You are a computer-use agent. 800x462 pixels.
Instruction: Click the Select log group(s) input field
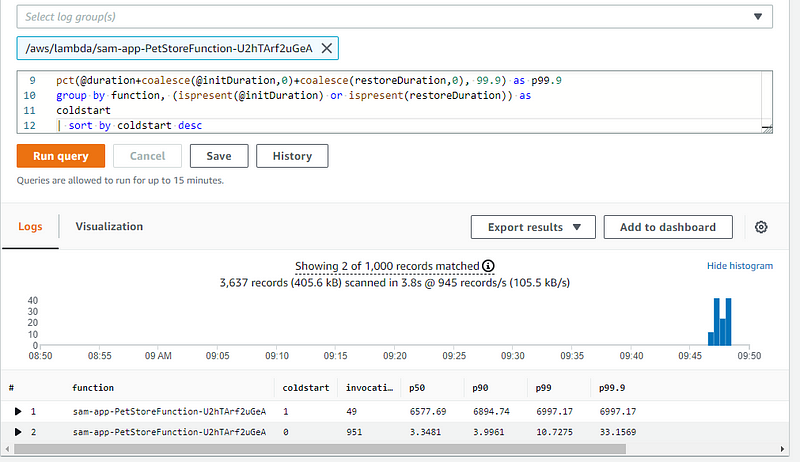tap(394, 17)
